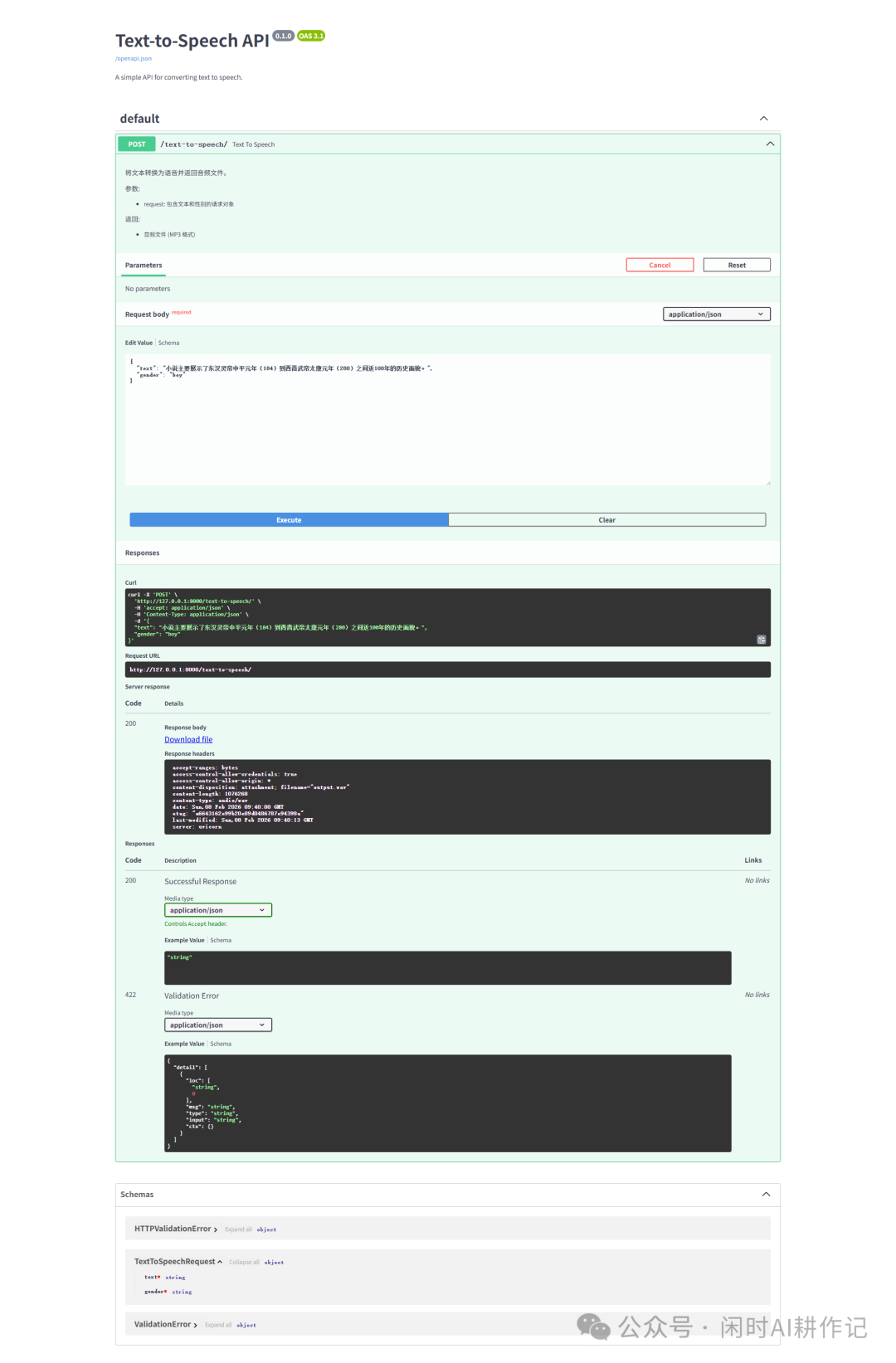Collapse the default section chevron
The height and width of the screenshot is (1363, 896).
tap(764, 119)
